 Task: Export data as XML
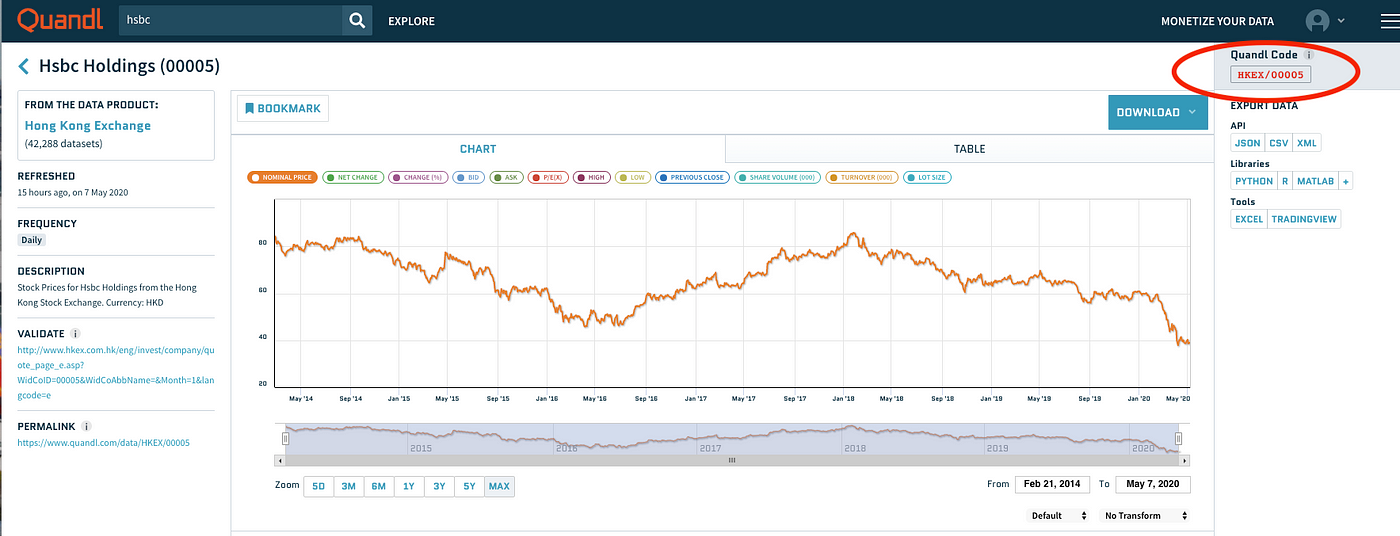1307,143
